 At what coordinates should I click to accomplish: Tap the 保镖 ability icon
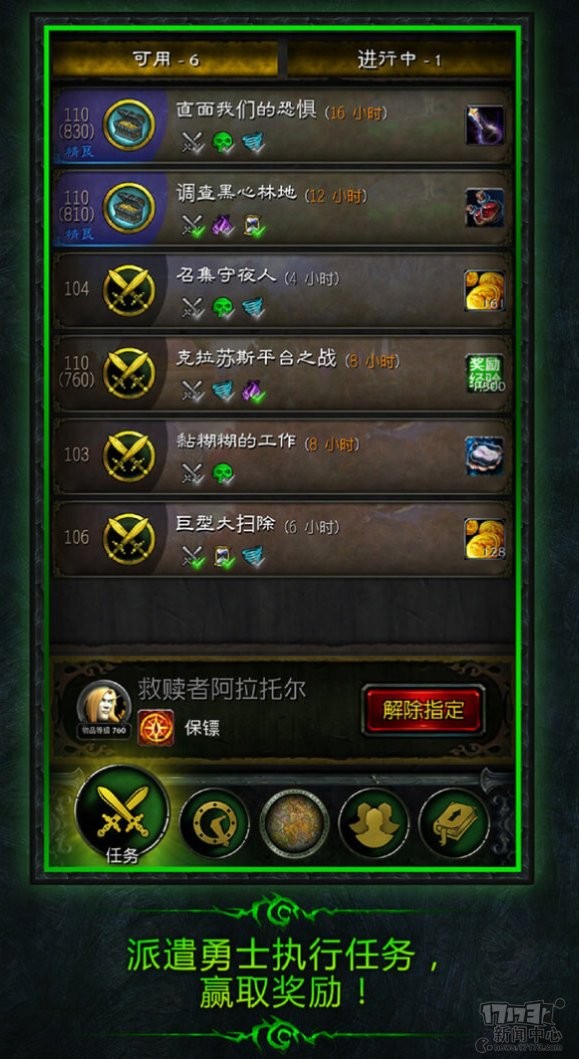155,727
